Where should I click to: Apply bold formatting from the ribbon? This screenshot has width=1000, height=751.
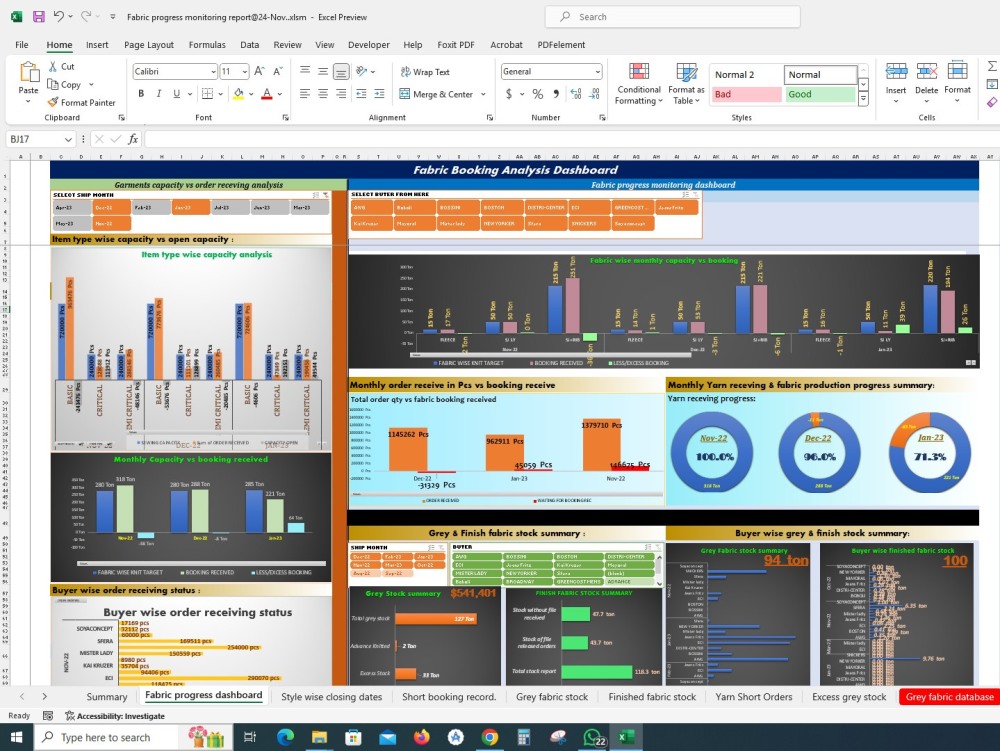click(x=141, y=92)
